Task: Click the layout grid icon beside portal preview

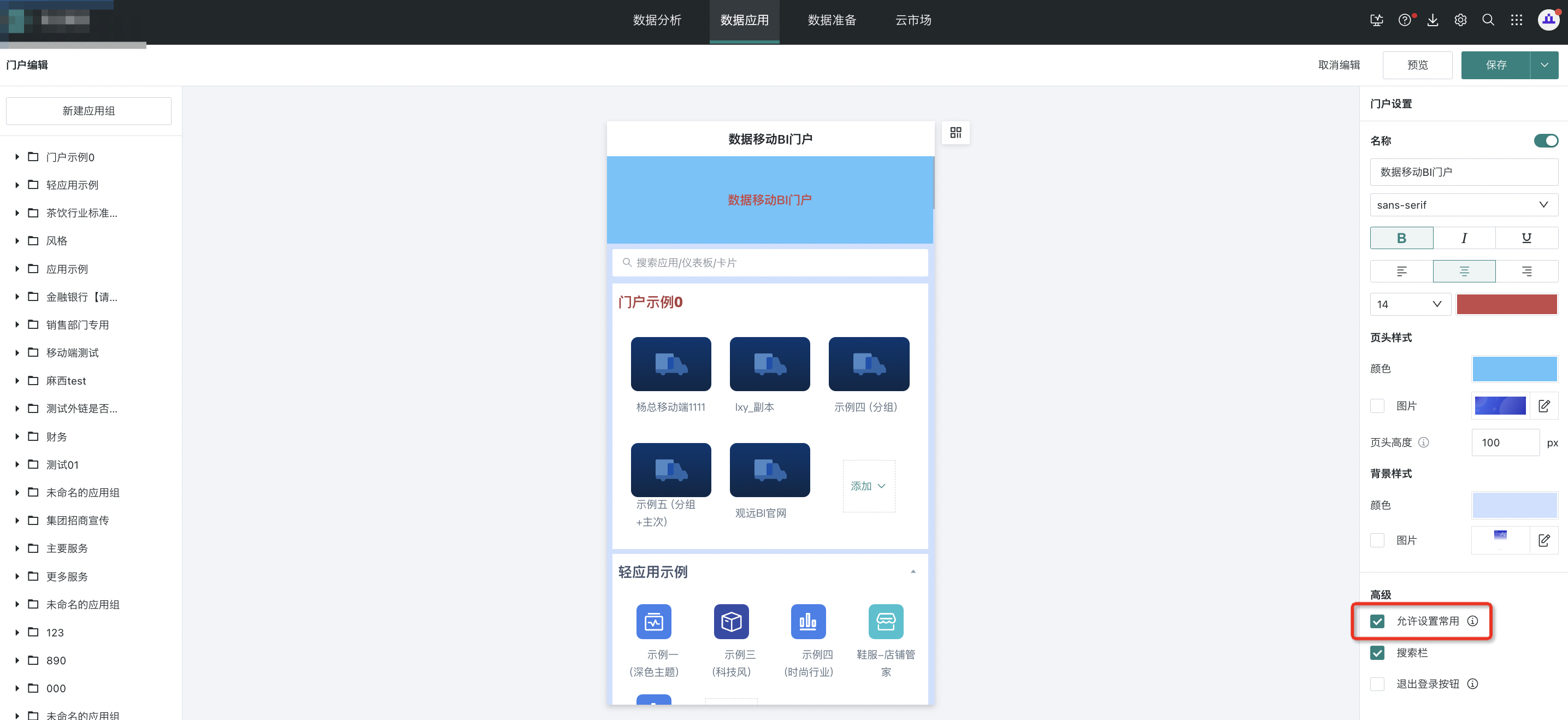Action: (x=955, y=133)
